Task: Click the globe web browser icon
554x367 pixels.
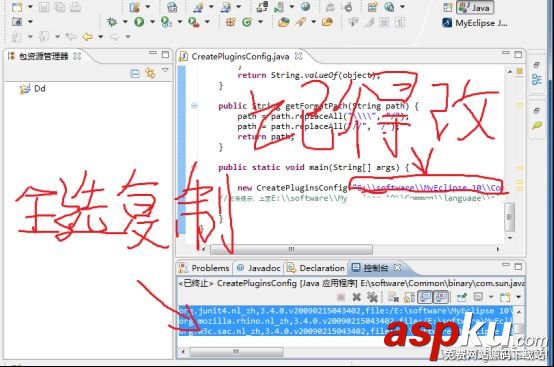Action: click(305, 7)
